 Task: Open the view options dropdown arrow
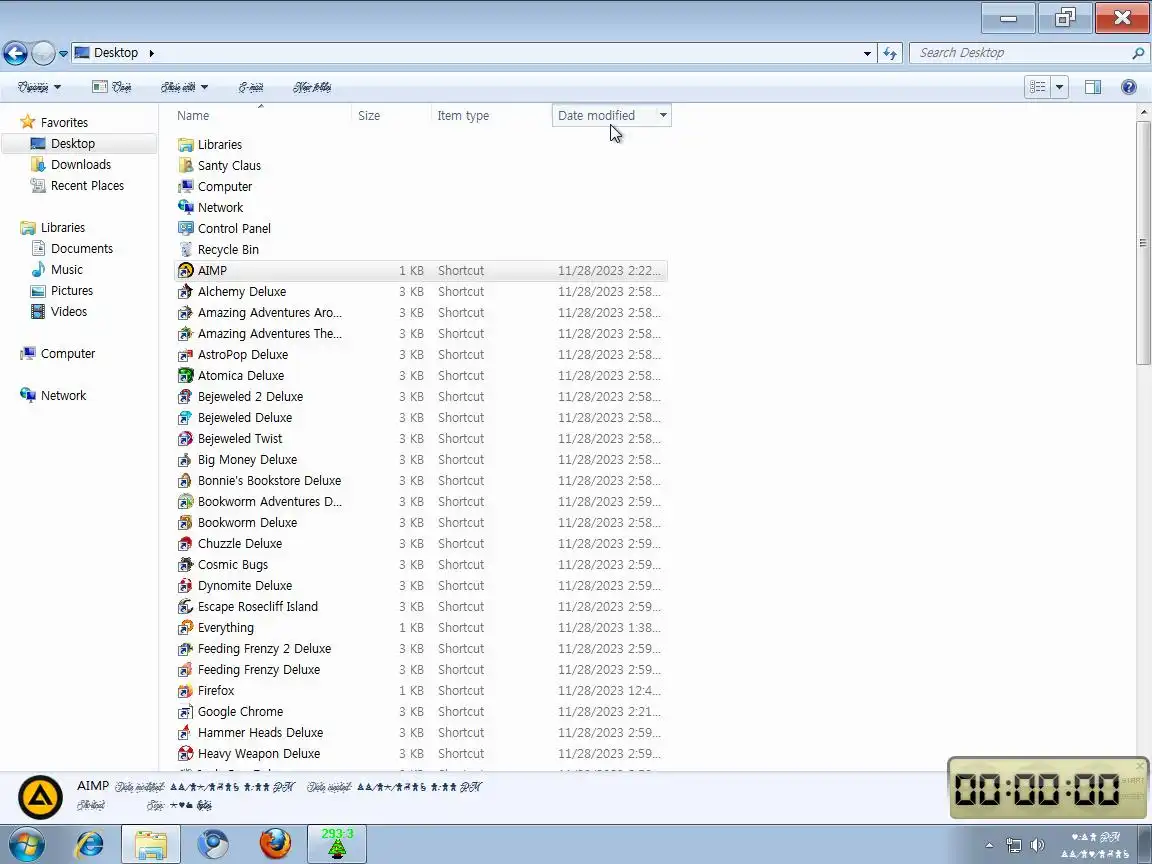1059,87
